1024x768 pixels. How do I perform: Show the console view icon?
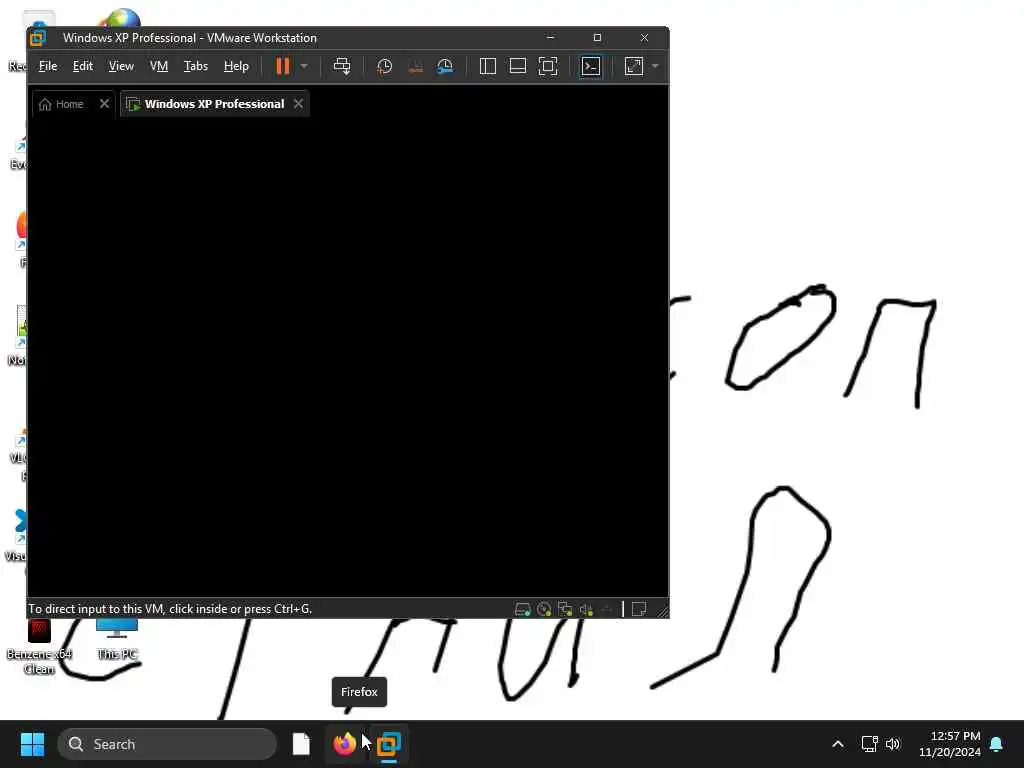tap(590, 66)
